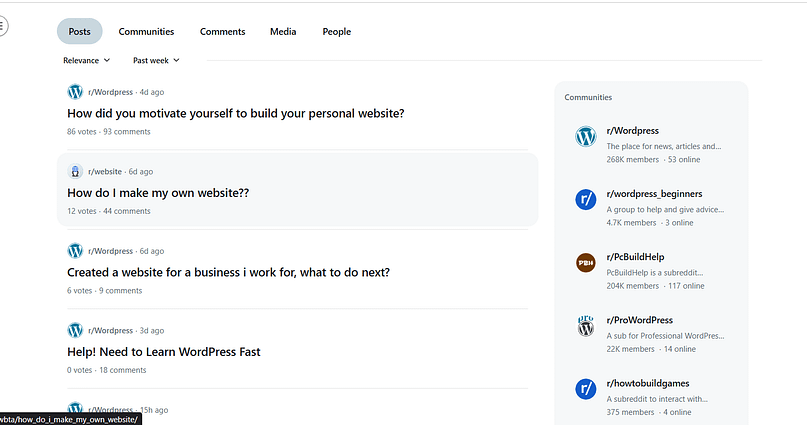Screen dimensions: 807x425
Task: Switch to the Comments tab
Action: pos(222,31)
